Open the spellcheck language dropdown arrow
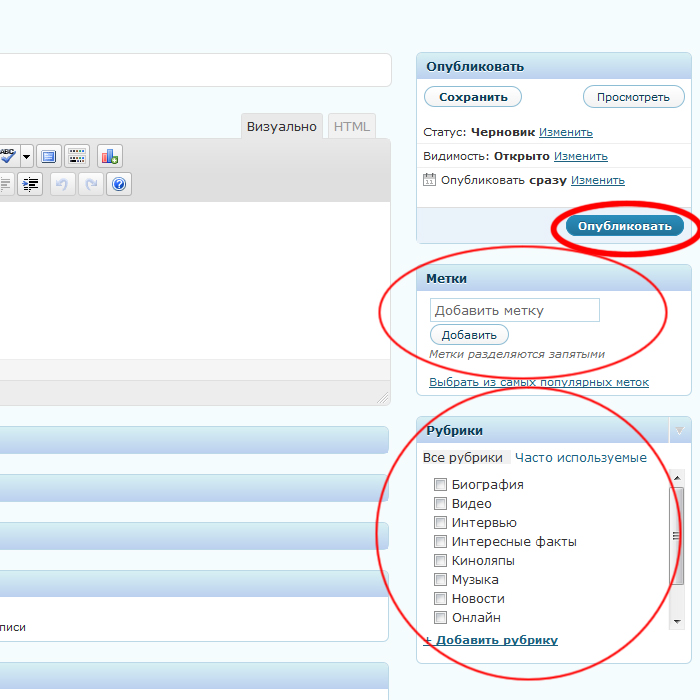 tap(27, 156)
